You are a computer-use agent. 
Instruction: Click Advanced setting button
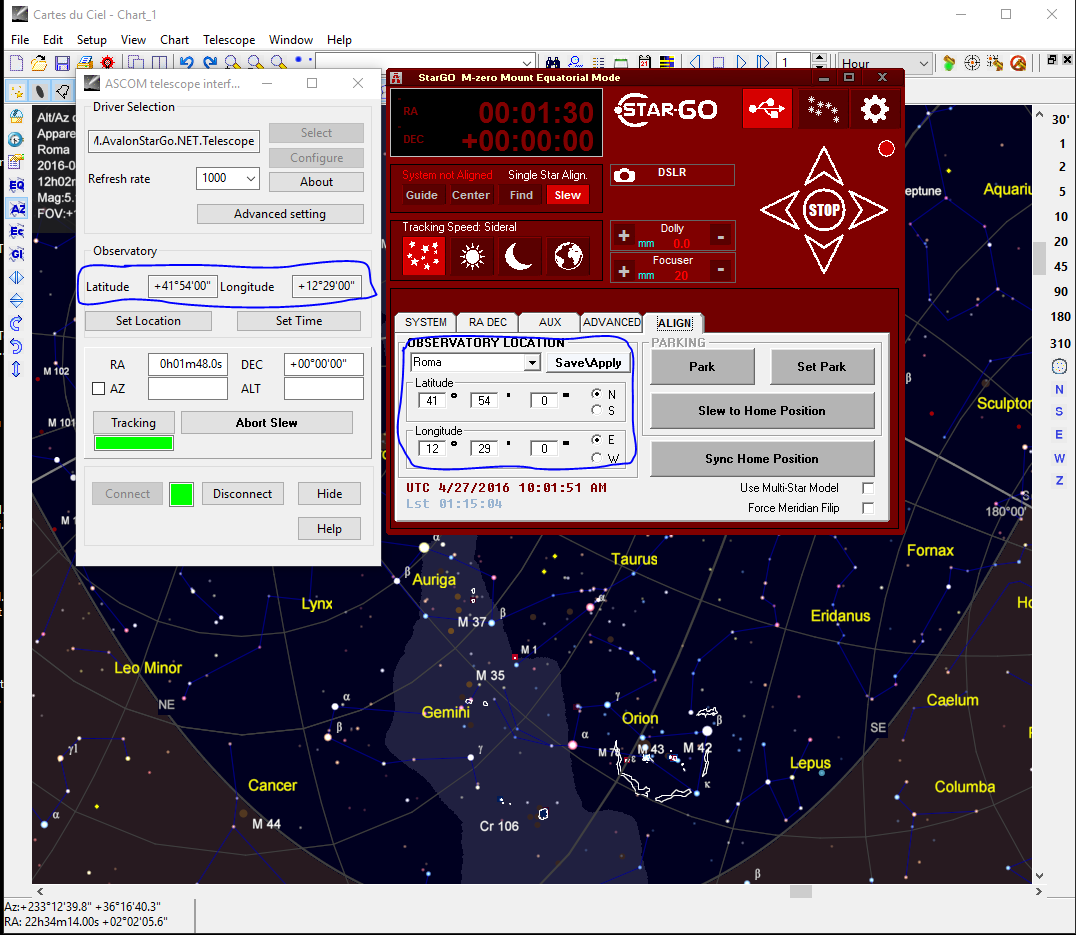coord(280,214)
